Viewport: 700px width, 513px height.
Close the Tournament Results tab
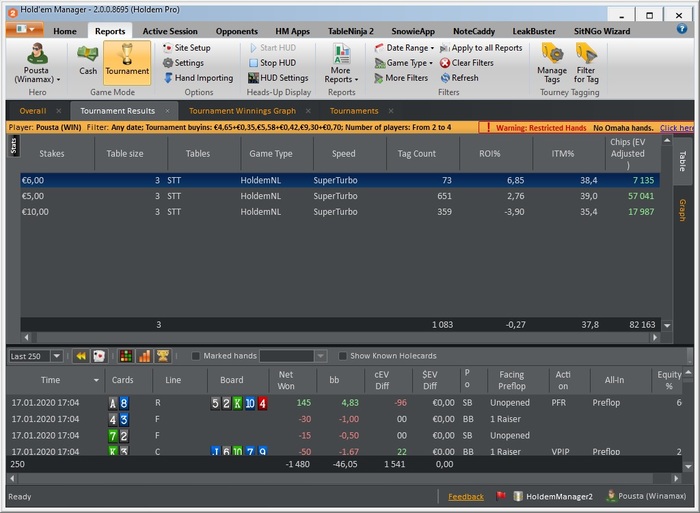167,111
